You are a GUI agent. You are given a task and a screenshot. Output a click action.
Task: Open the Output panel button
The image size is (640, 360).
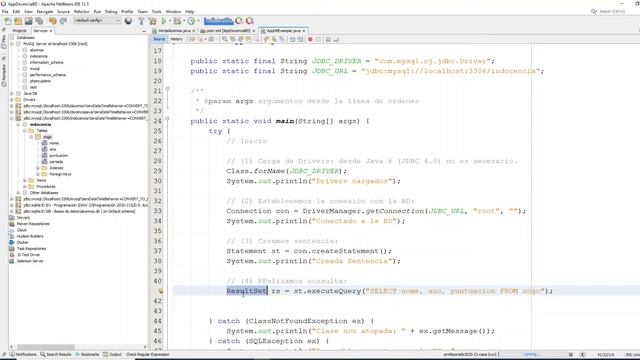112,354
